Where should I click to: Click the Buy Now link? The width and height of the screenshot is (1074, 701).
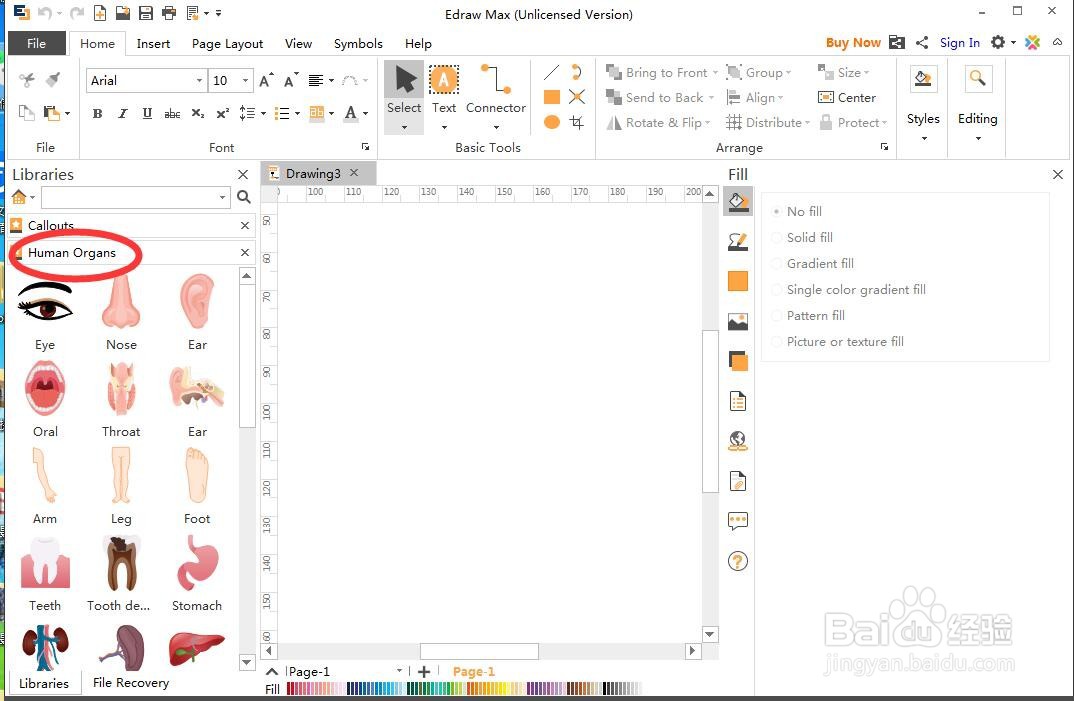click(853, 42)
